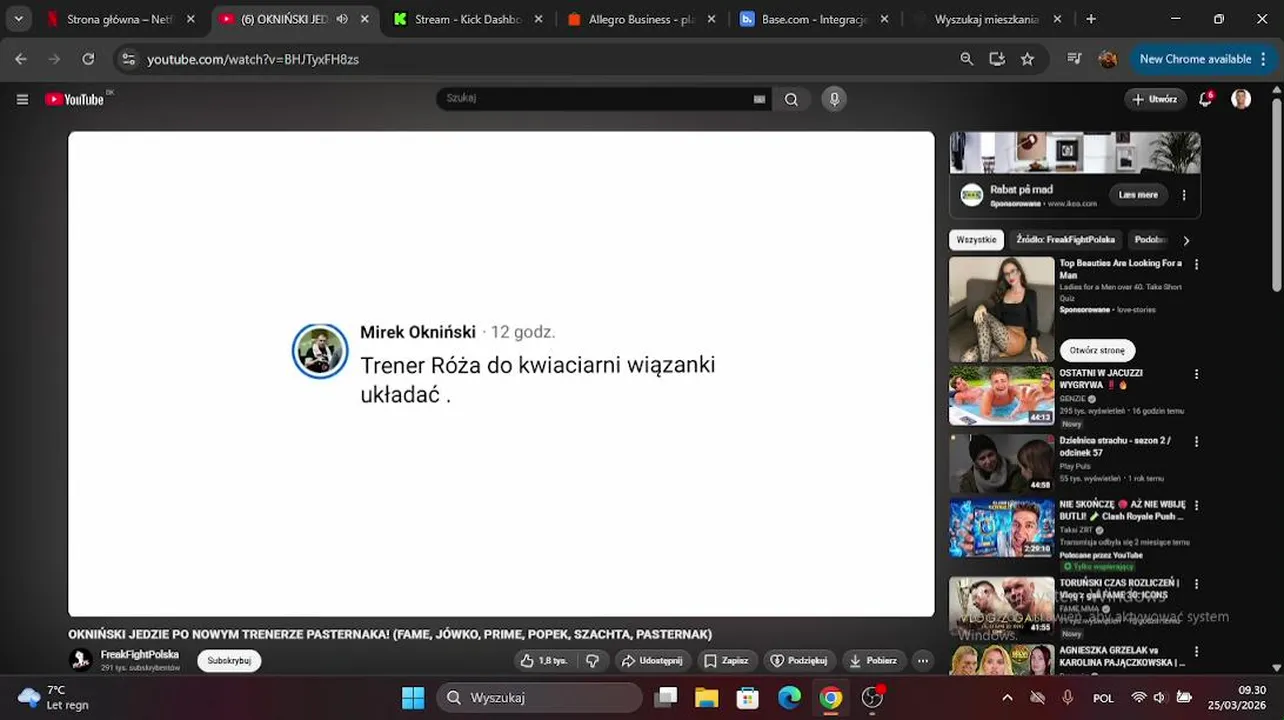Select the Źródło: FreakFightPolska chip

click(x=1065, y=240)
